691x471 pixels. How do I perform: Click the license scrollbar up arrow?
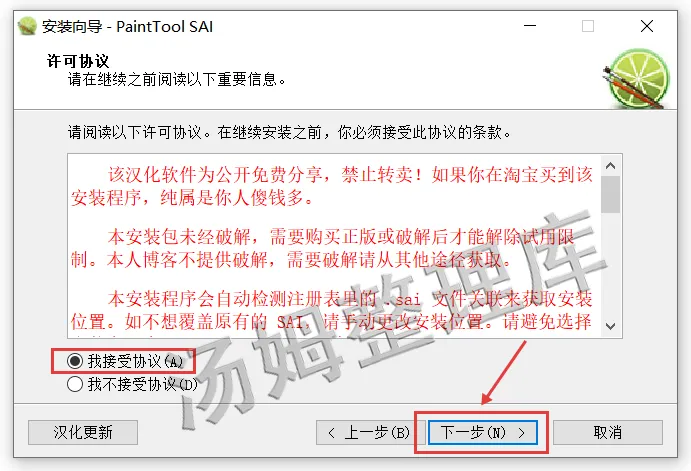610,166
